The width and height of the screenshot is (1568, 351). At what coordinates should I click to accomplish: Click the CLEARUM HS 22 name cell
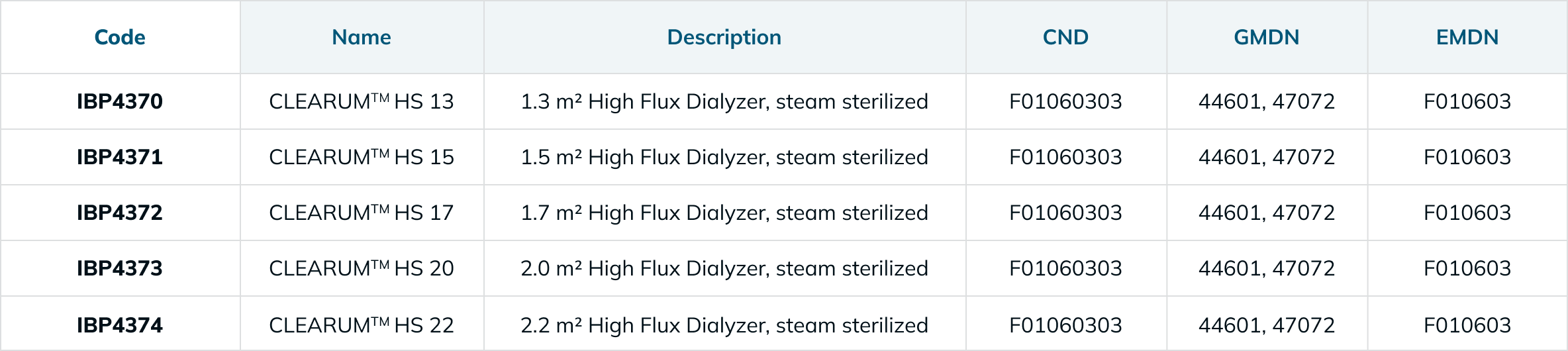pos(362,325)
